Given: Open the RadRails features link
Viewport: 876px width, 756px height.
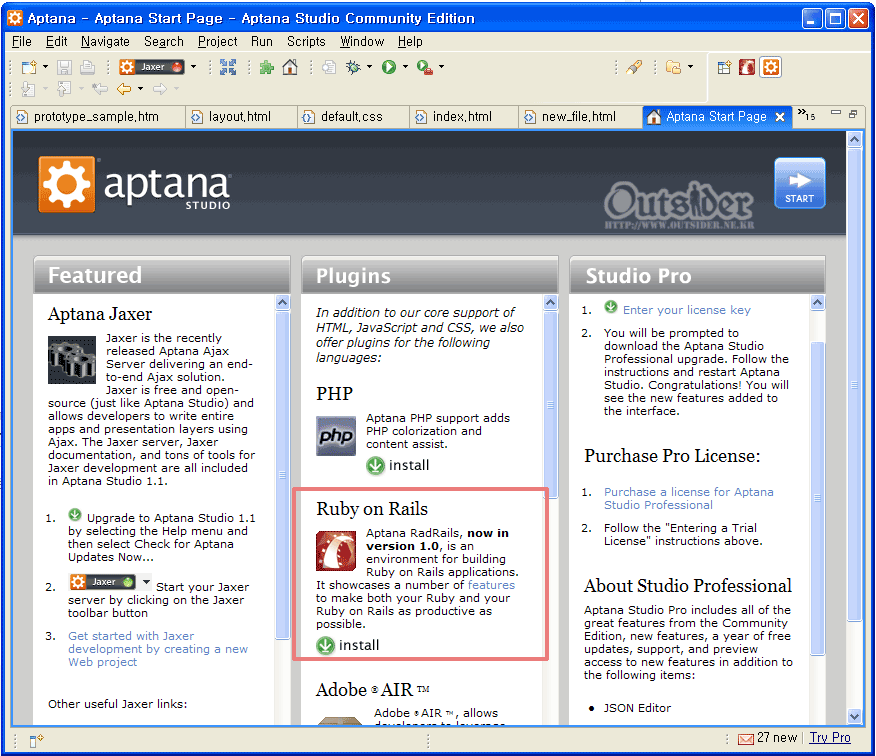Looking at the screenshot, I should coord(491,585).
